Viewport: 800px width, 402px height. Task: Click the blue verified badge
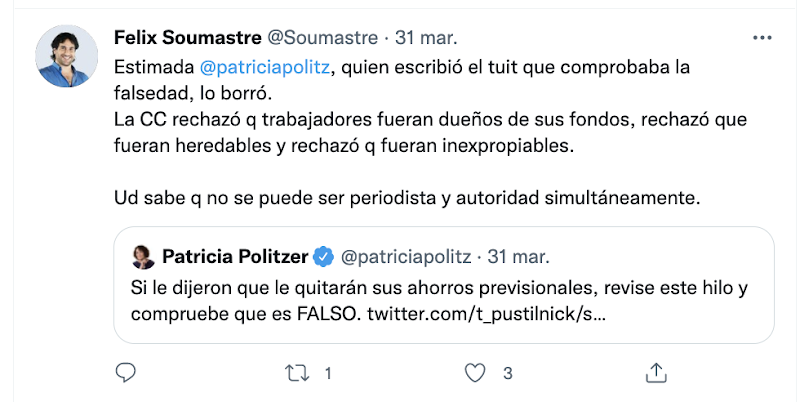(x=322, y=257)
